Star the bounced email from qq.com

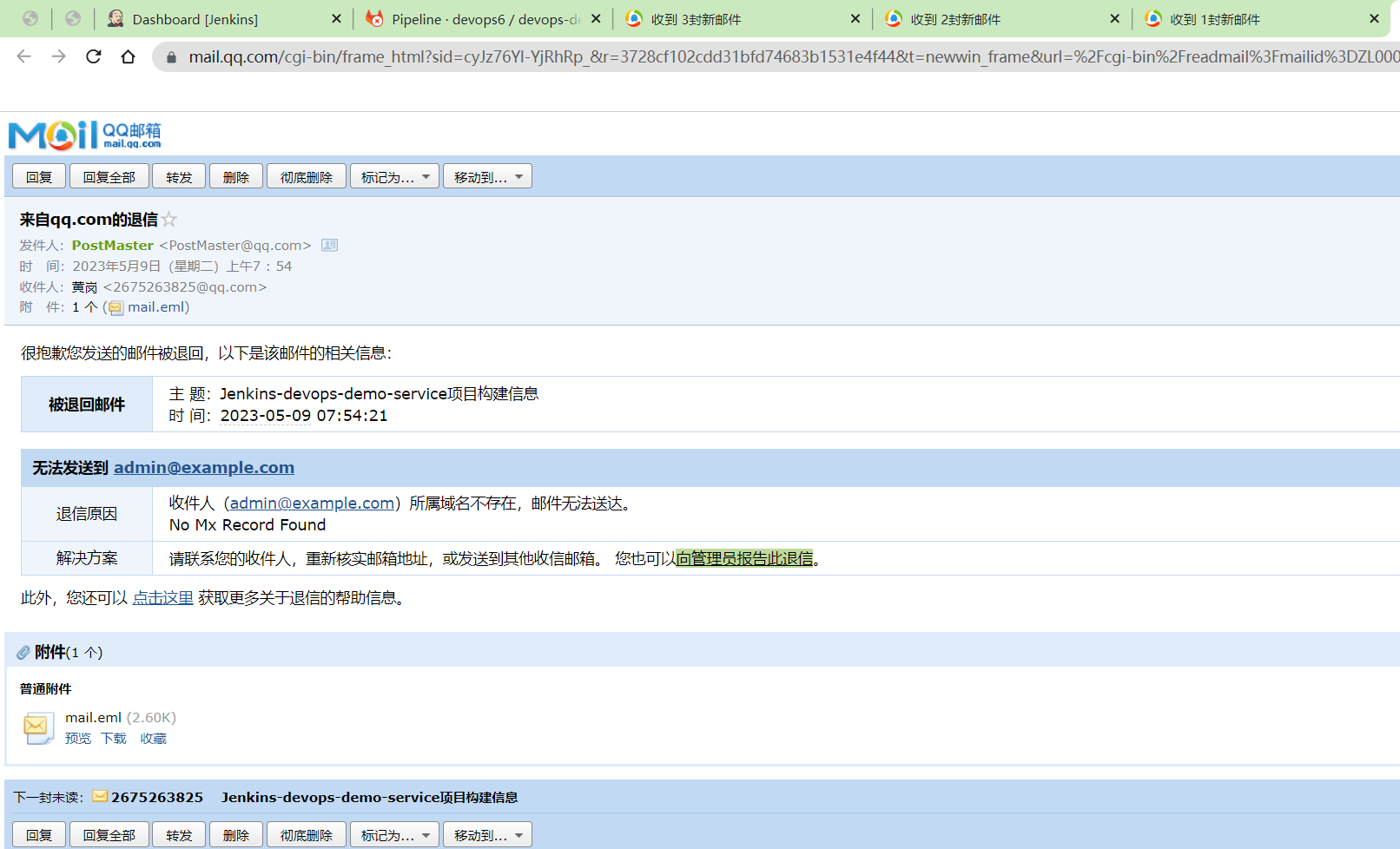[169, 220]
